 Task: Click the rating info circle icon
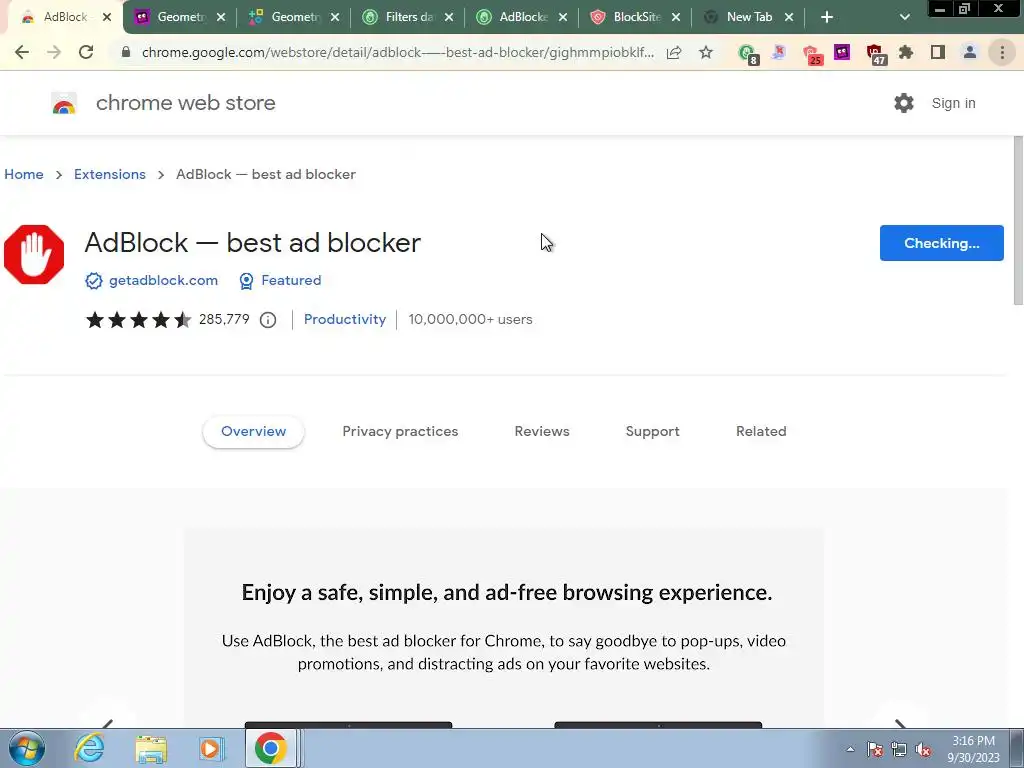(268, 320)
